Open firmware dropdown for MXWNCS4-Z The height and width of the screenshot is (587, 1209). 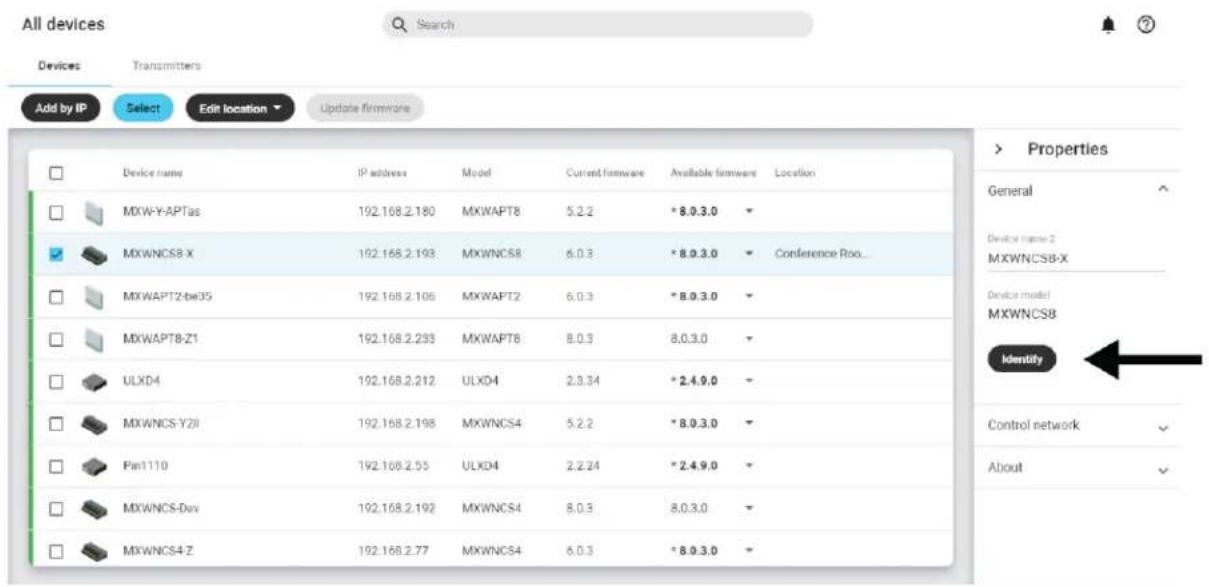[750, 550]
